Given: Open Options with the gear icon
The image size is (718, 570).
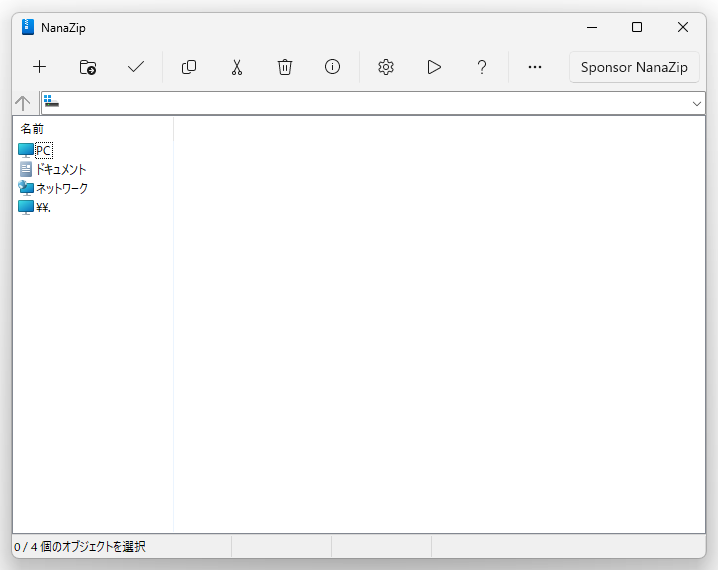Looking at the screenshot, I should pyautogui.click(x=386, y=67).
